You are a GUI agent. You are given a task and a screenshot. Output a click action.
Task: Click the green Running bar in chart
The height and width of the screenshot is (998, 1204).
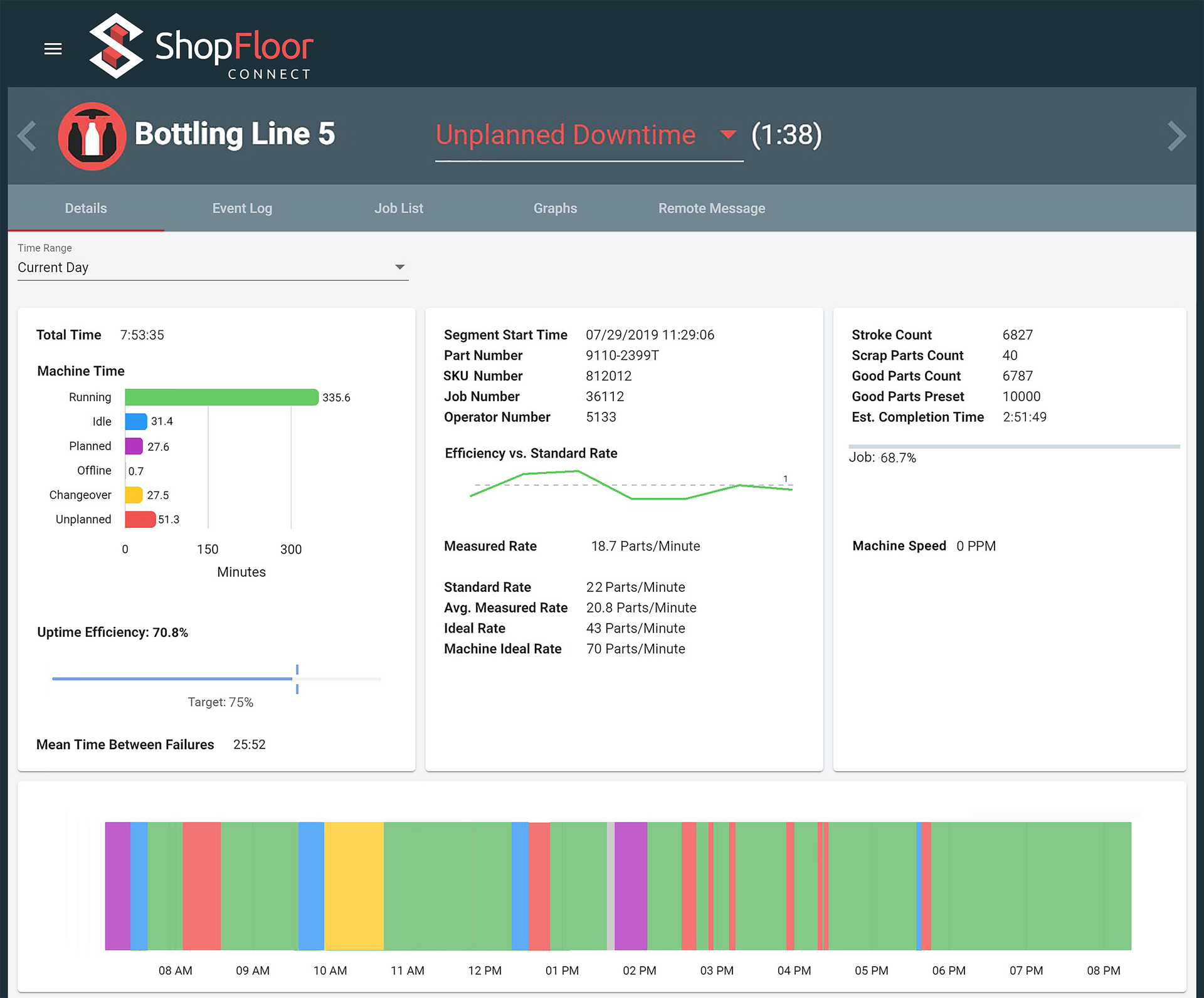coord(221,397)
